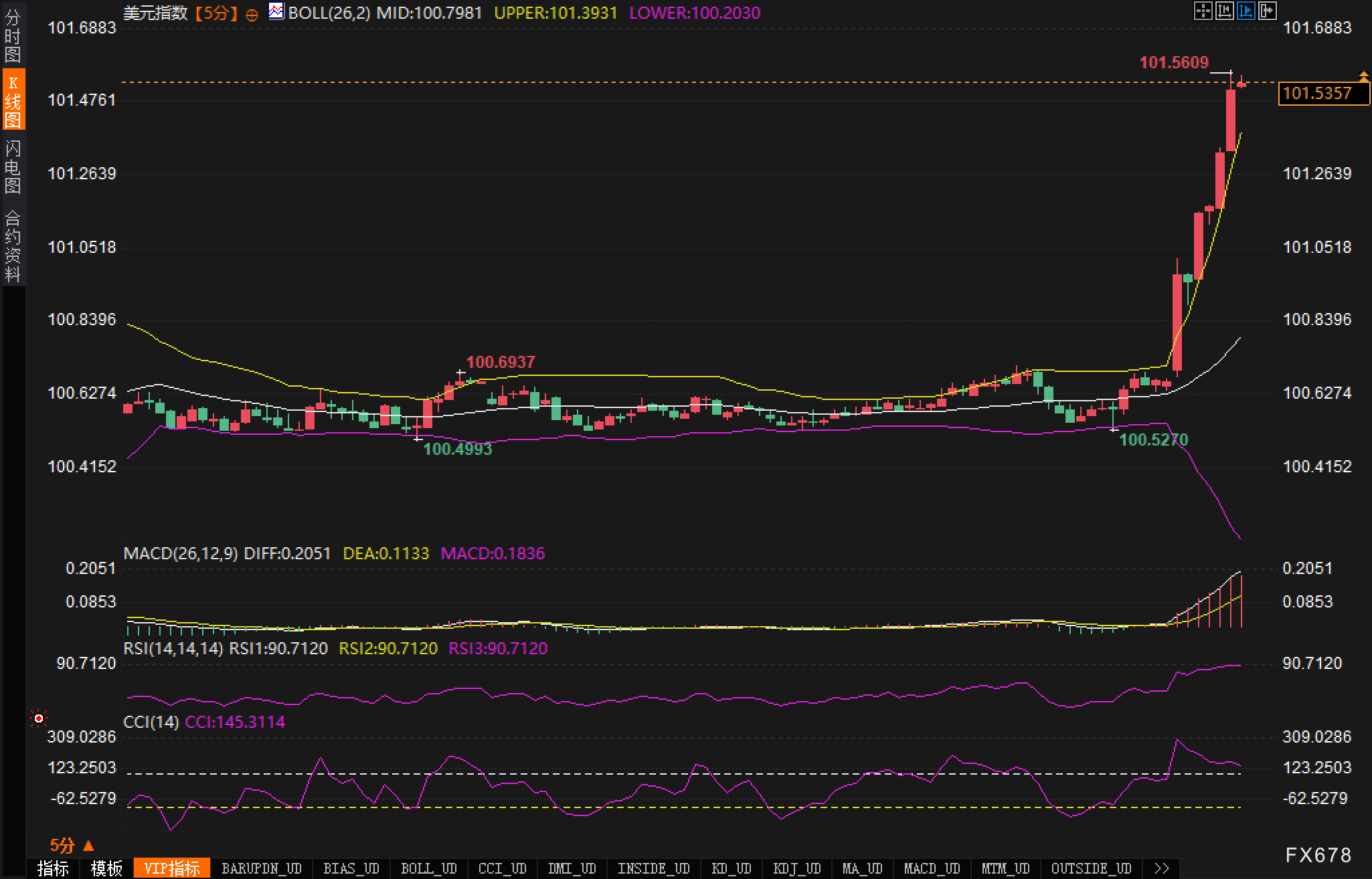The width and height of the screenshot is (1372, 879).
Task: Open the 闪电图 view
Action: 13,167
